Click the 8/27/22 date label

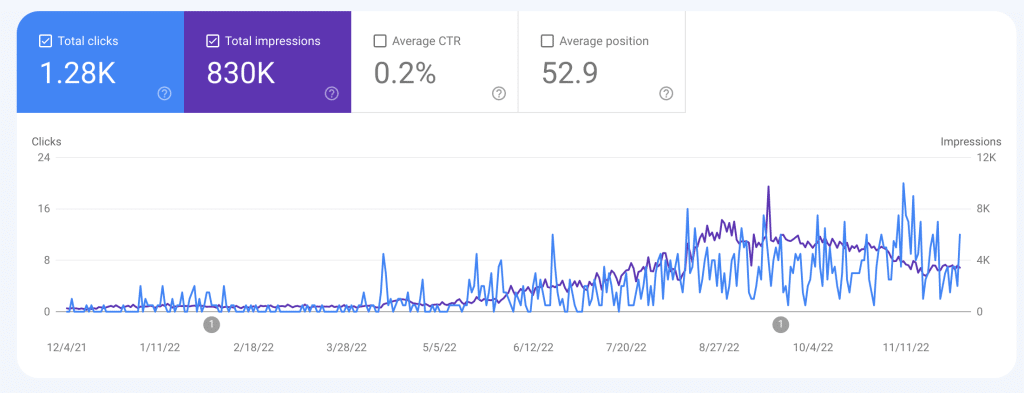[x=720, y=347]
